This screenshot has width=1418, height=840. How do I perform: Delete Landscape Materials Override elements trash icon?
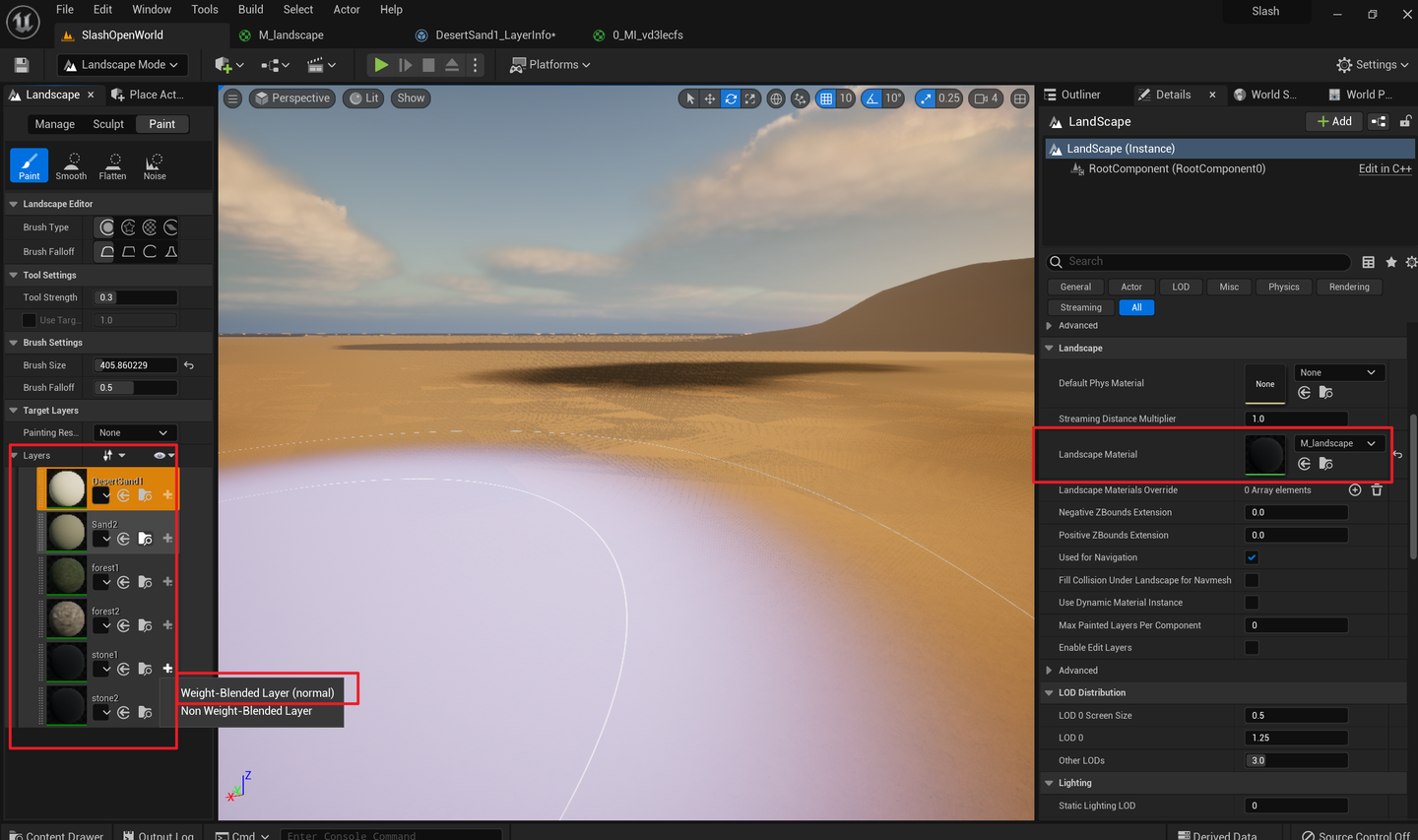(x=1377, y=490)
